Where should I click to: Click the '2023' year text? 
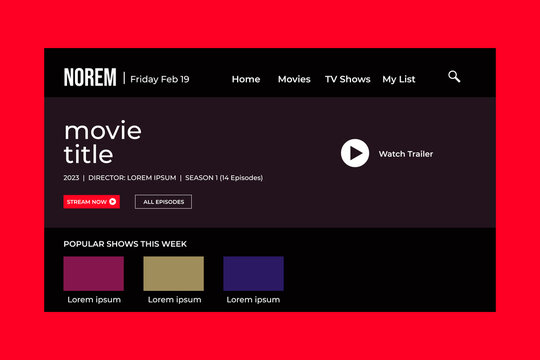click(x=71, y=178)
